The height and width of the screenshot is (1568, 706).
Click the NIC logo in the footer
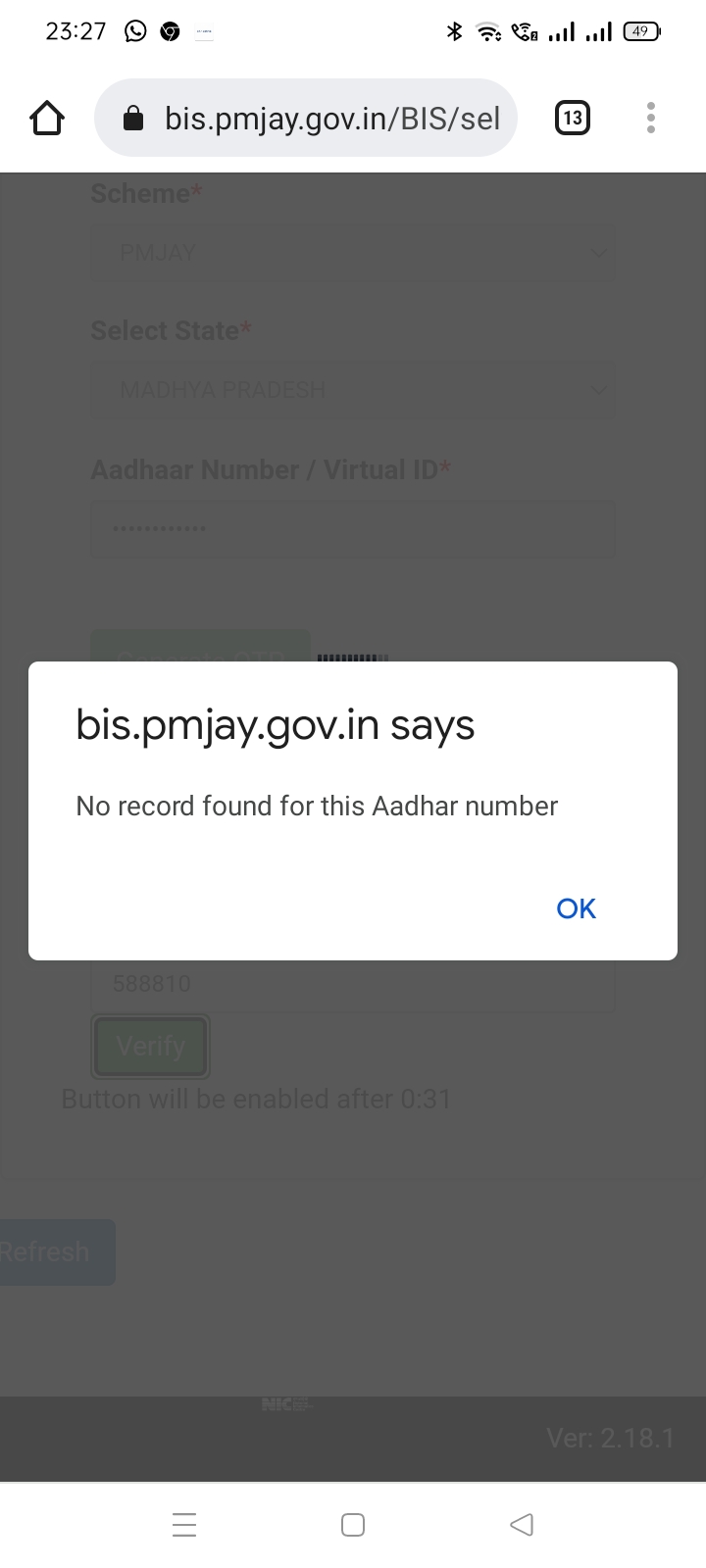(286, 1404)
